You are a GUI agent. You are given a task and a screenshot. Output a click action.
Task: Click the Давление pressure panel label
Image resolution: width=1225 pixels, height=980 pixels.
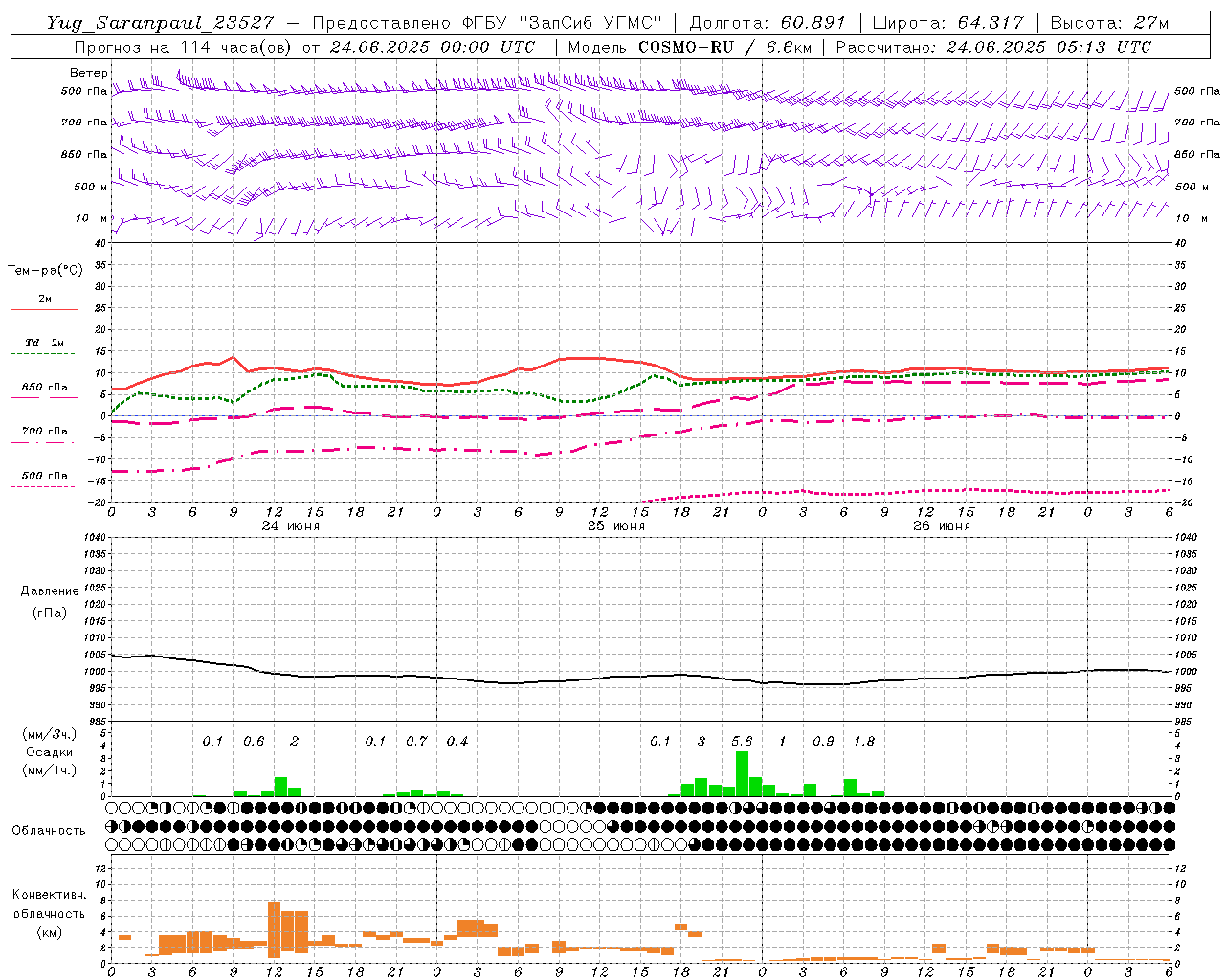(50, 590)
